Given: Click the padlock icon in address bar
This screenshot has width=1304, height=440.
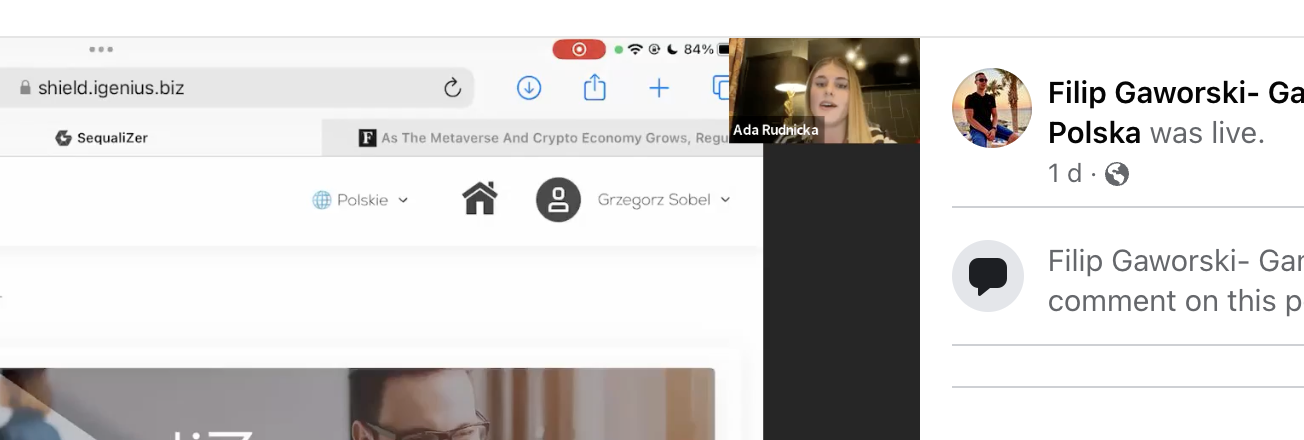Looking at the screenshot, I should [26, 88].
